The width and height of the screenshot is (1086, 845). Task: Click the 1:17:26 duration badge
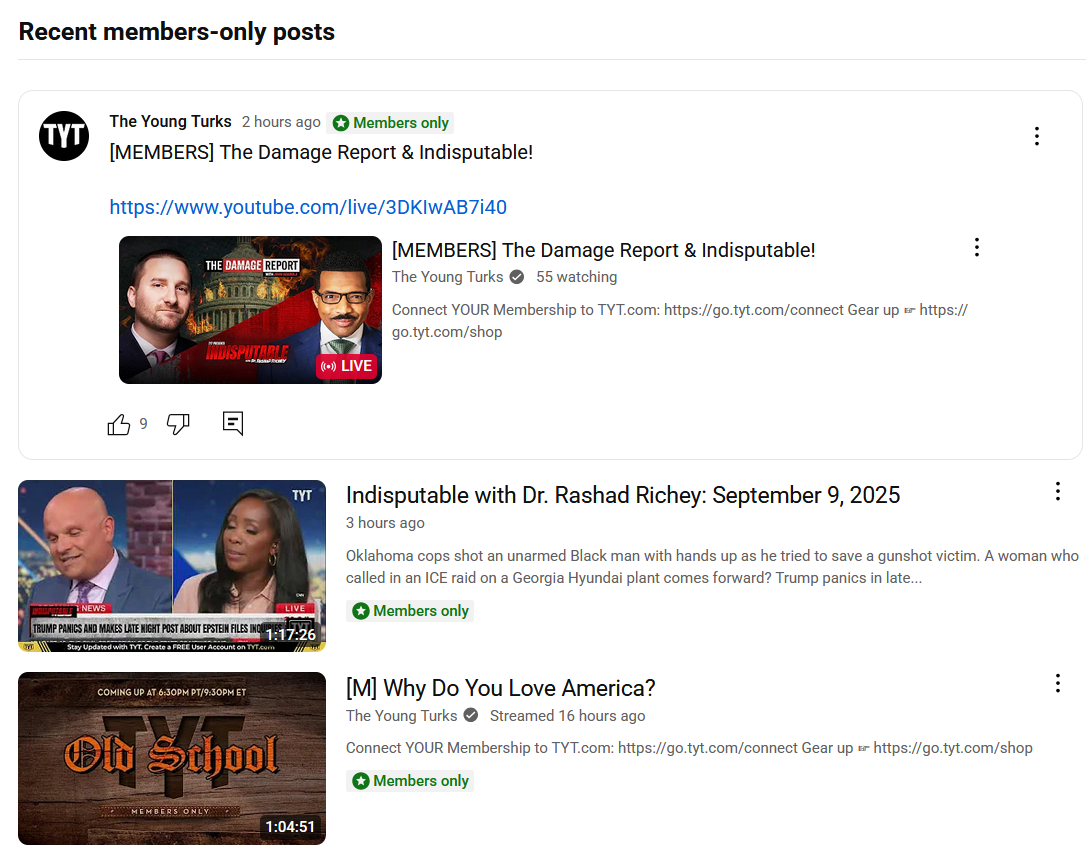pos(291,634)
